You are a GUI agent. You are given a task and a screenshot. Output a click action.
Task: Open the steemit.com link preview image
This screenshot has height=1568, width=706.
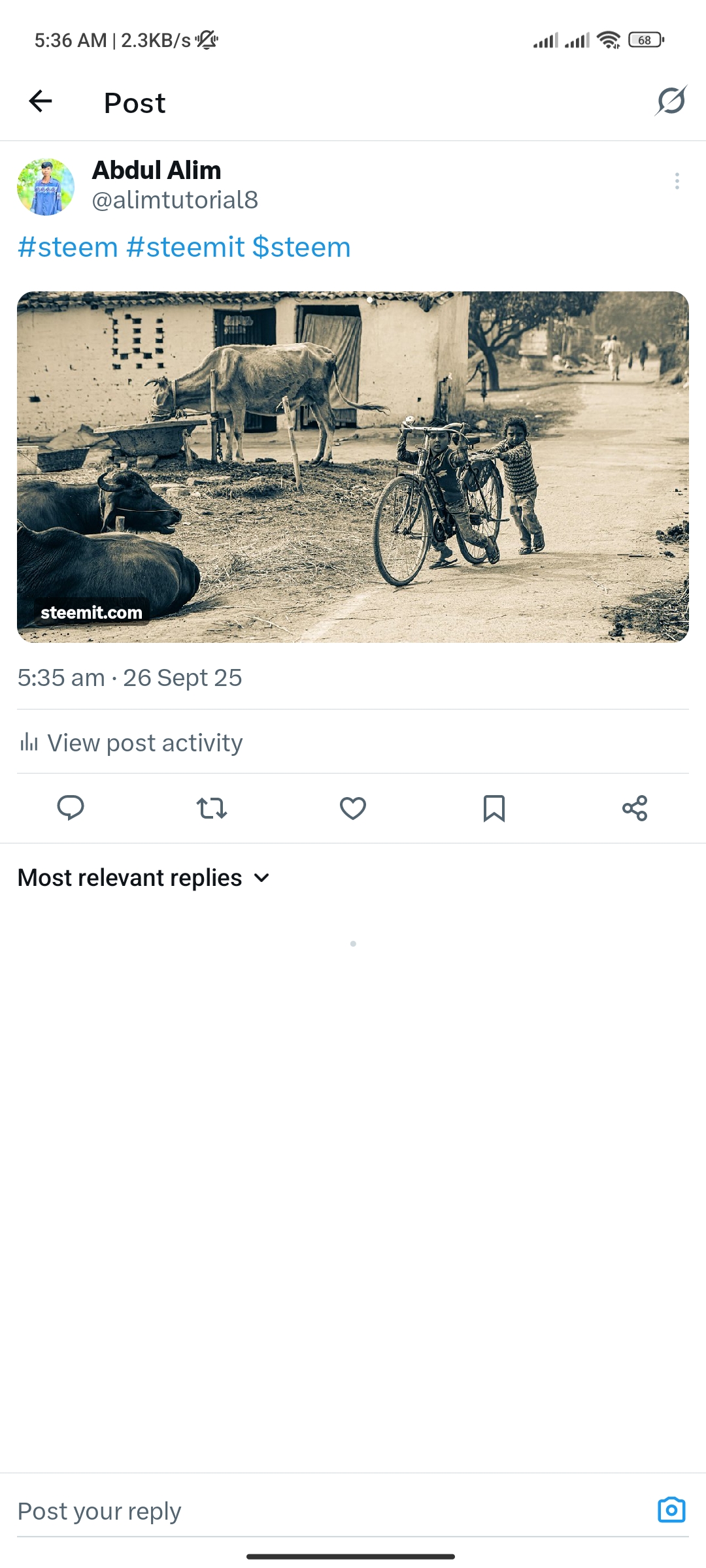pyautogui.click(x=353, y=466)
